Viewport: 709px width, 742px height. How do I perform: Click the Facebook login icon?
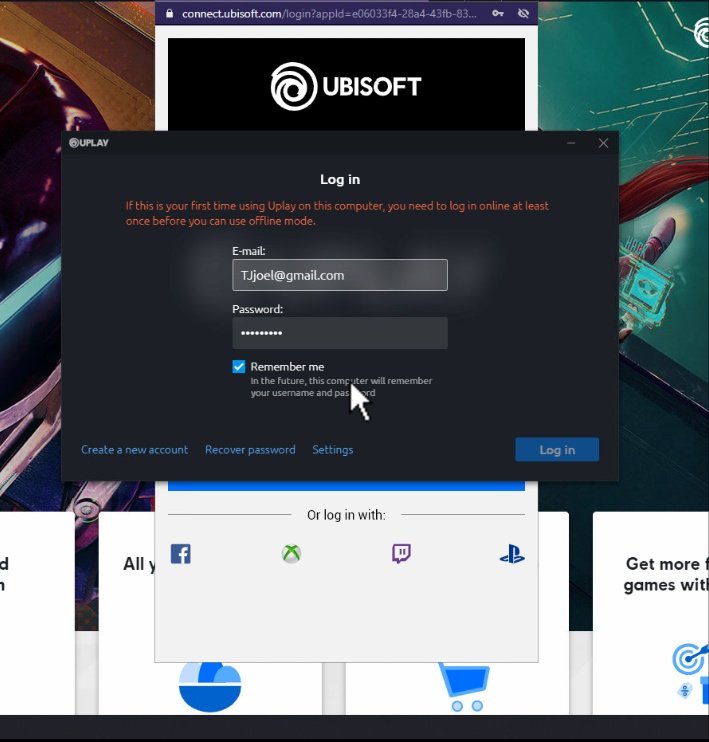(x=180, y=554)
